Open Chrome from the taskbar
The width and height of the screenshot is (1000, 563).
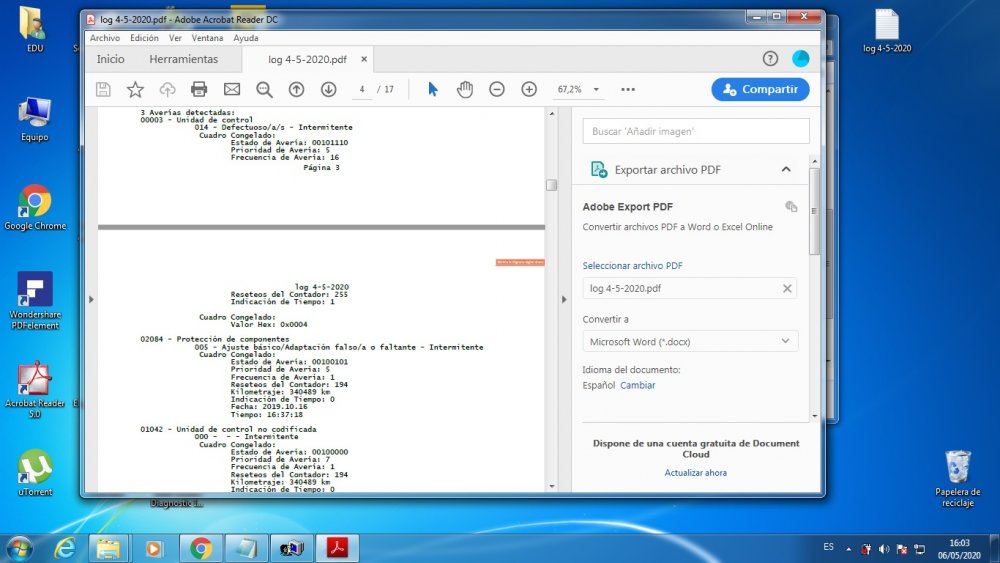pos(200,548)
